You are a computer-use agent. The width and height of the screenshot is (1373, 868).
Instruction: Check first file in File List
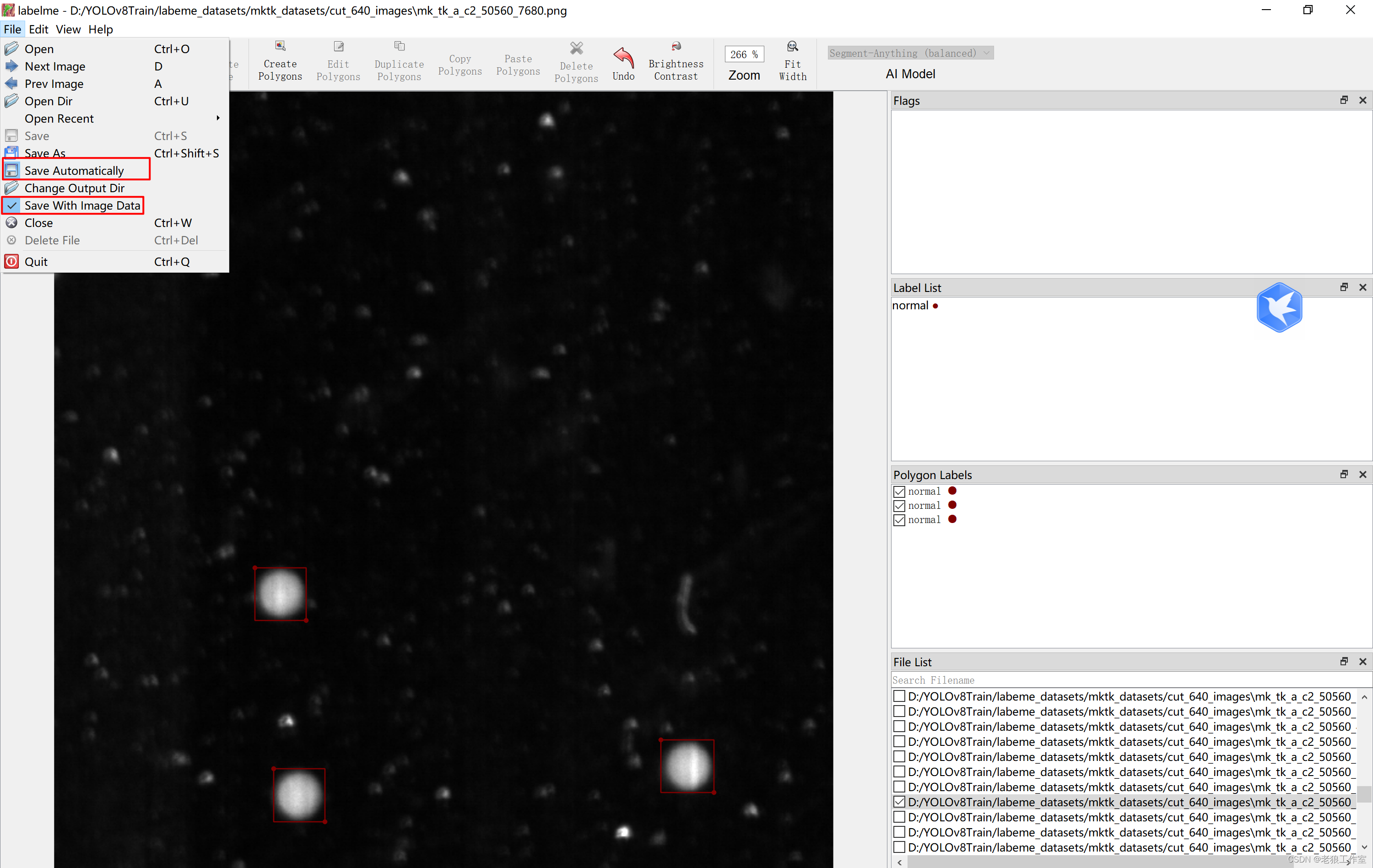899,696
